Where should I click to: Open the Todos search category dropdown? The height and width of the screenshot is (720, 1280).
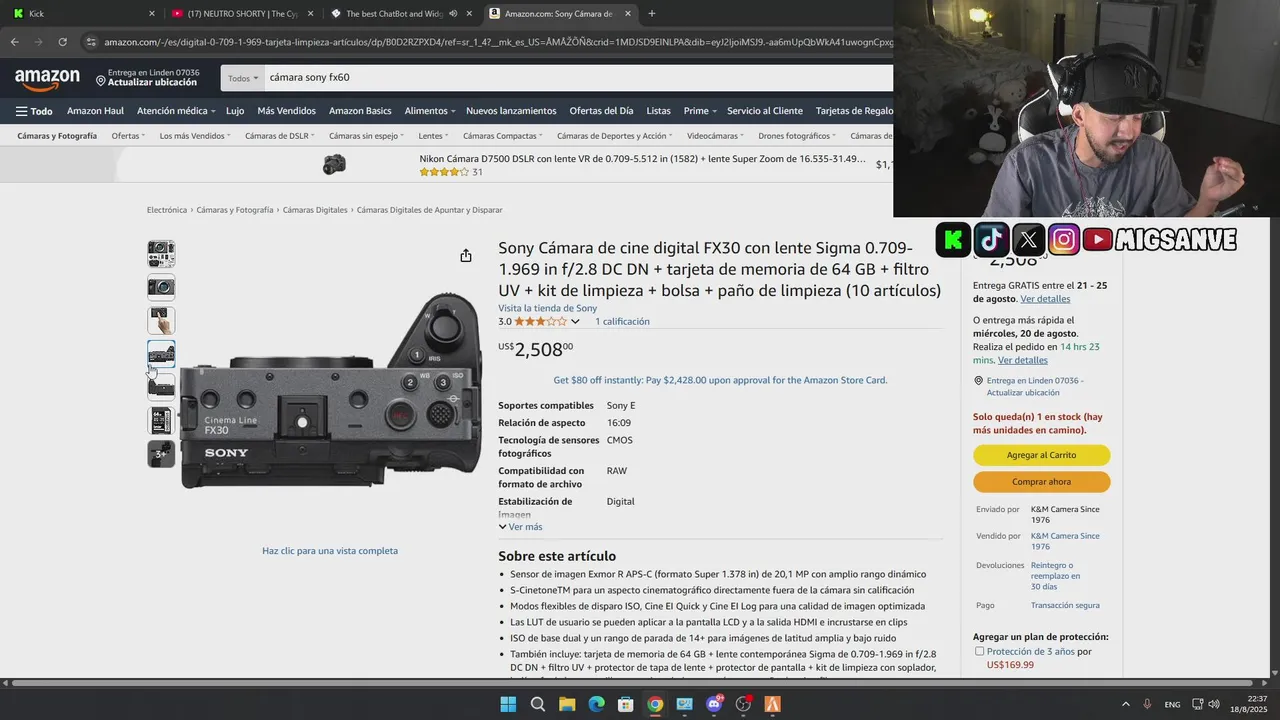242,77
